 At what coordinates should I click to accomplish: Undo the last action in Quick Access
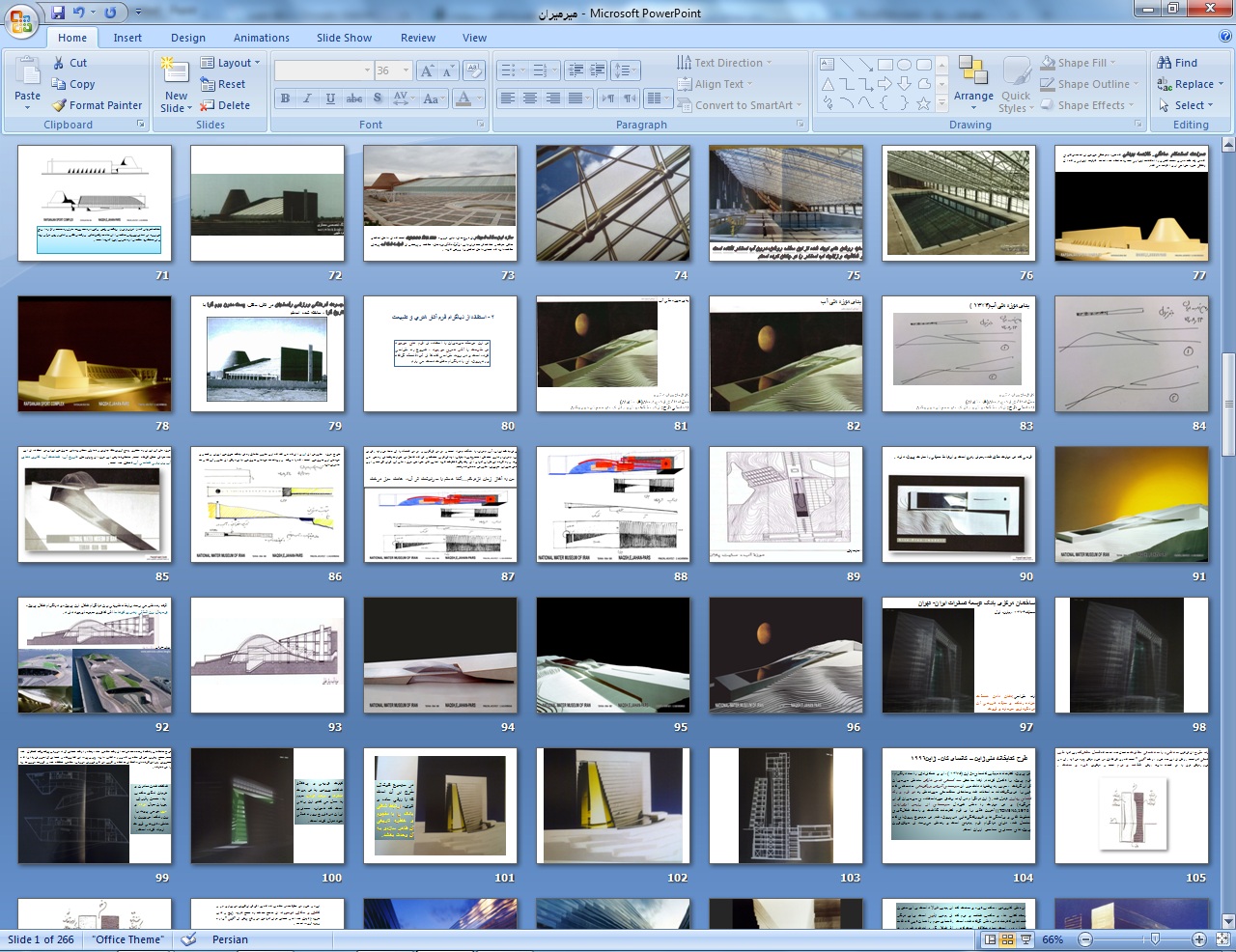click(79, 13)
